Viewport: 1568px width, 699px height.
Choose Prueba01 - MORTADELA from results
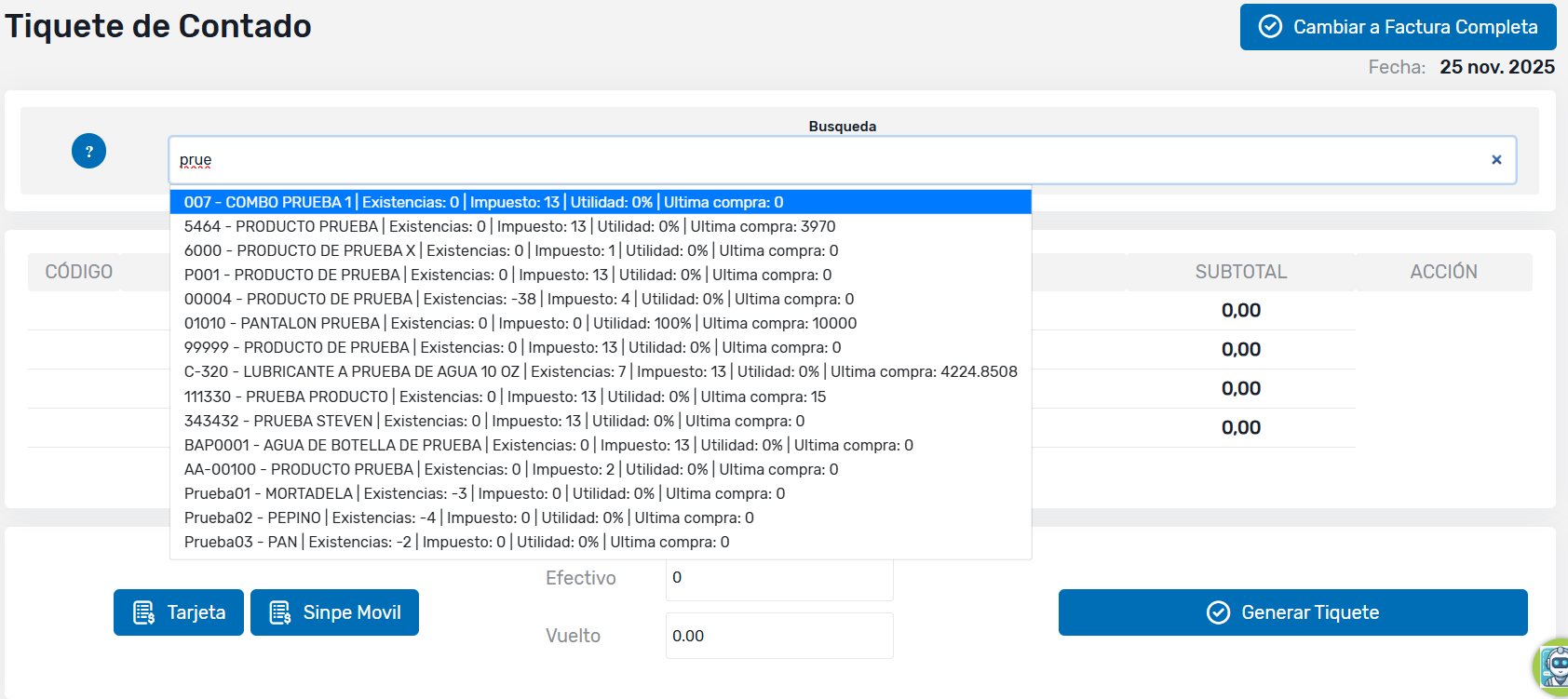484,493
